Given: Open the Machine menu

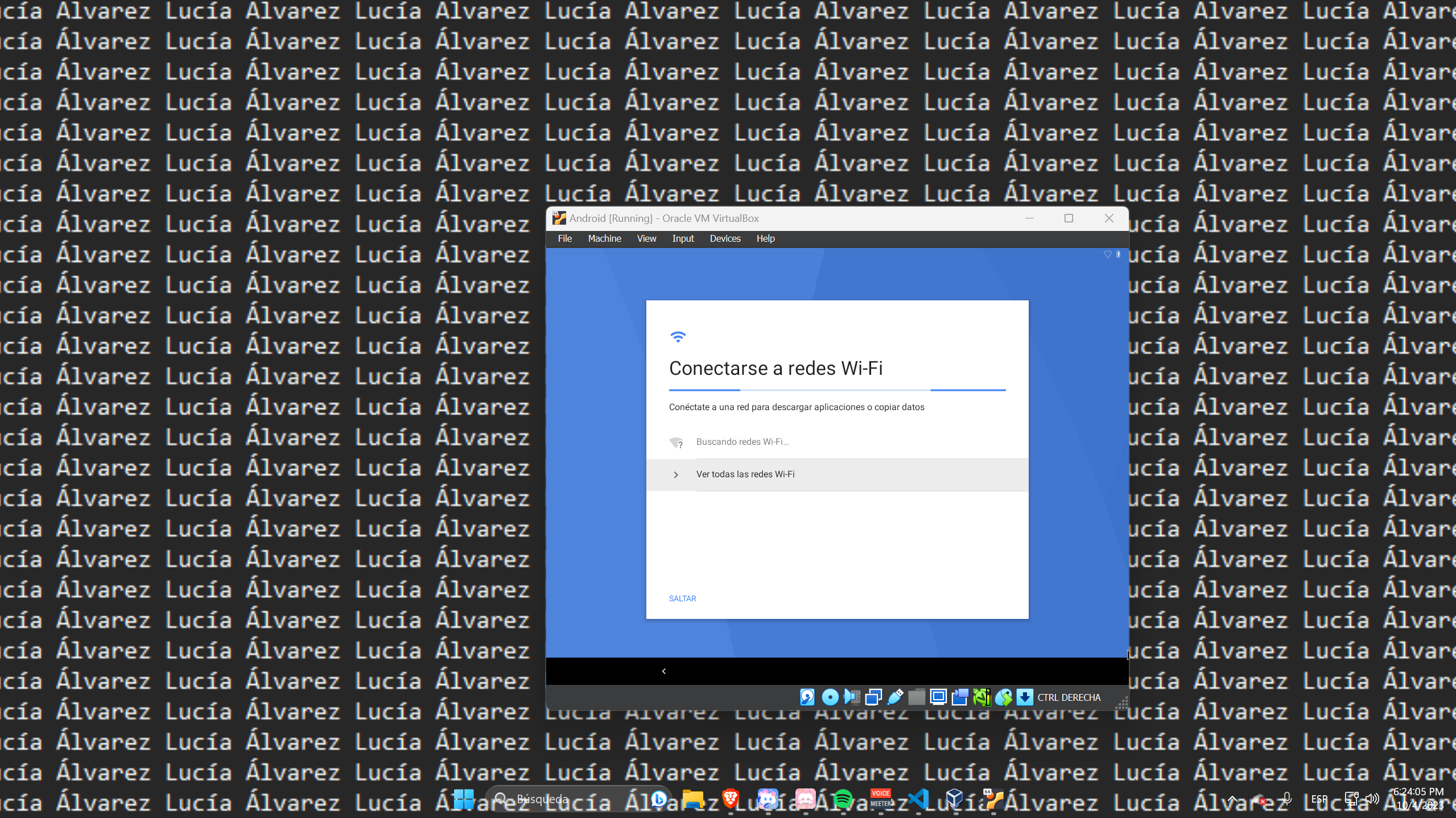Looking at the screenshot, I should pyautogui.click(x=604, y=238).
